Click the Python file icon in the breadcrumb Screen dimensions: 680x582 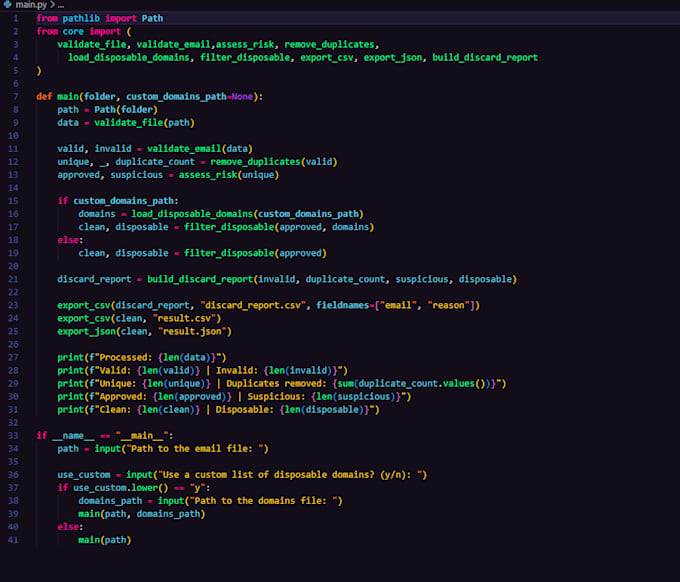[x=7, y=4]
